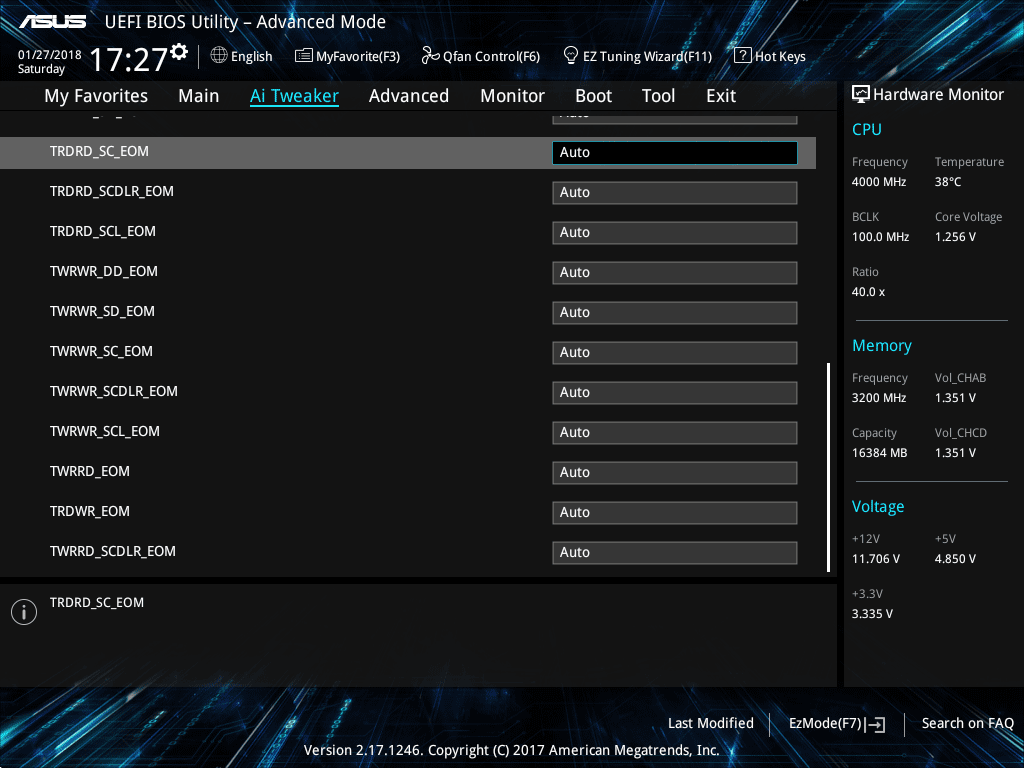Screen dimensions: 1024x768
Task: Select the TWRWR_SCL_EOM row label
Action: coord(104,431)
